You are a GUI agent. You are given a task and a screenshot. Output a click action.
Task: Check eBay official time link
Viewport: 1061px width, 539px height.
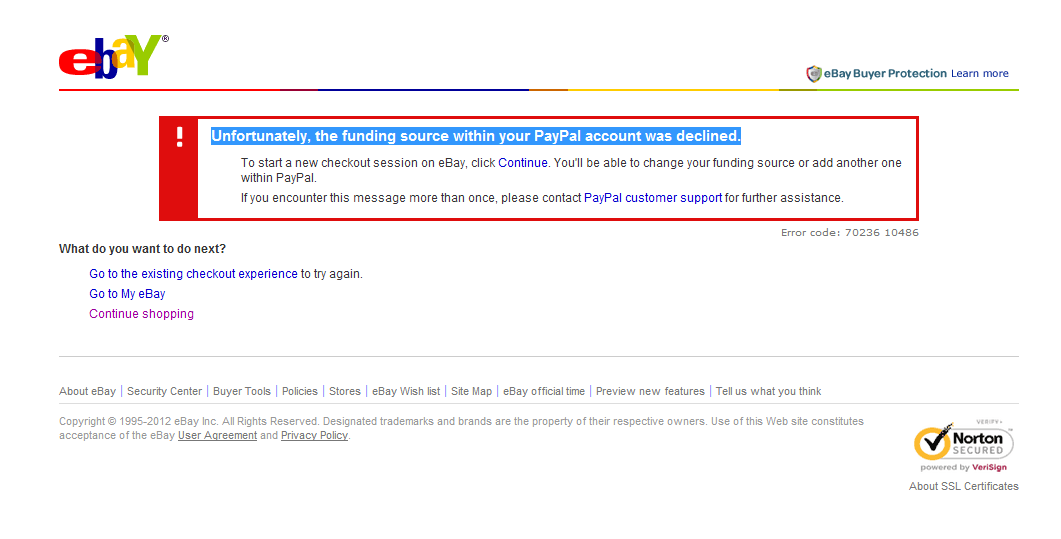[x=544, y=392]
